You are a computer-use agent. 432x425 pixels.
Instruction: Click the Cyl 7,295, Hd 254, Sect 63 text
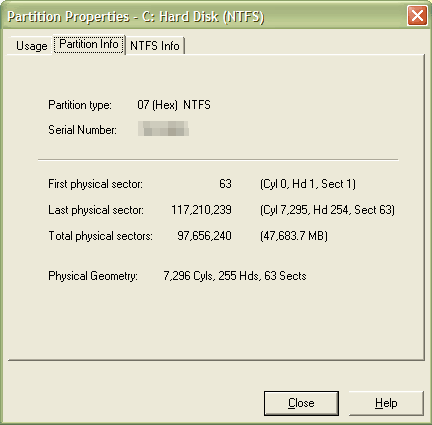(327, 210)
